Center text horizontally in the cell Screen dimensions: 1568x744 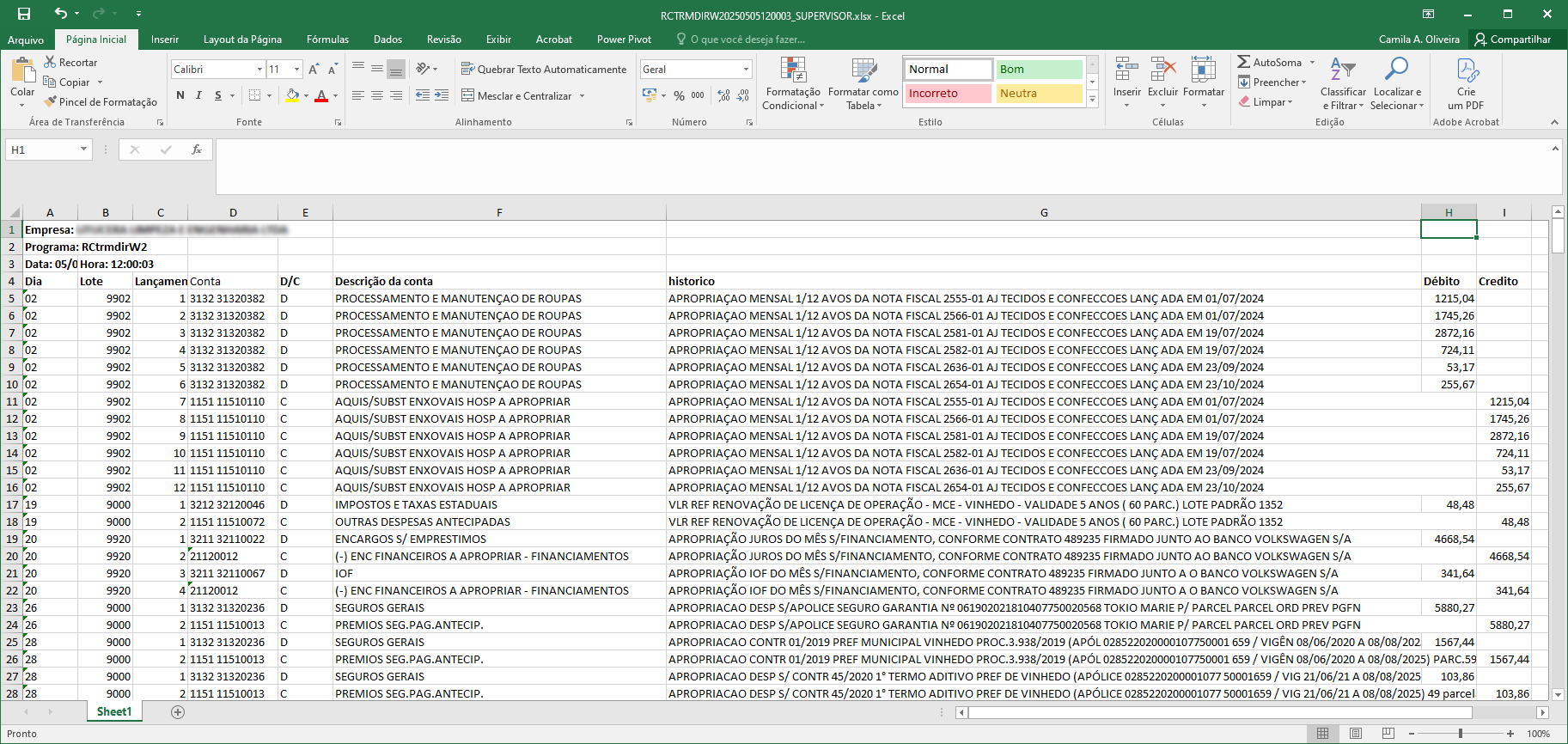[x=377, y=95]
